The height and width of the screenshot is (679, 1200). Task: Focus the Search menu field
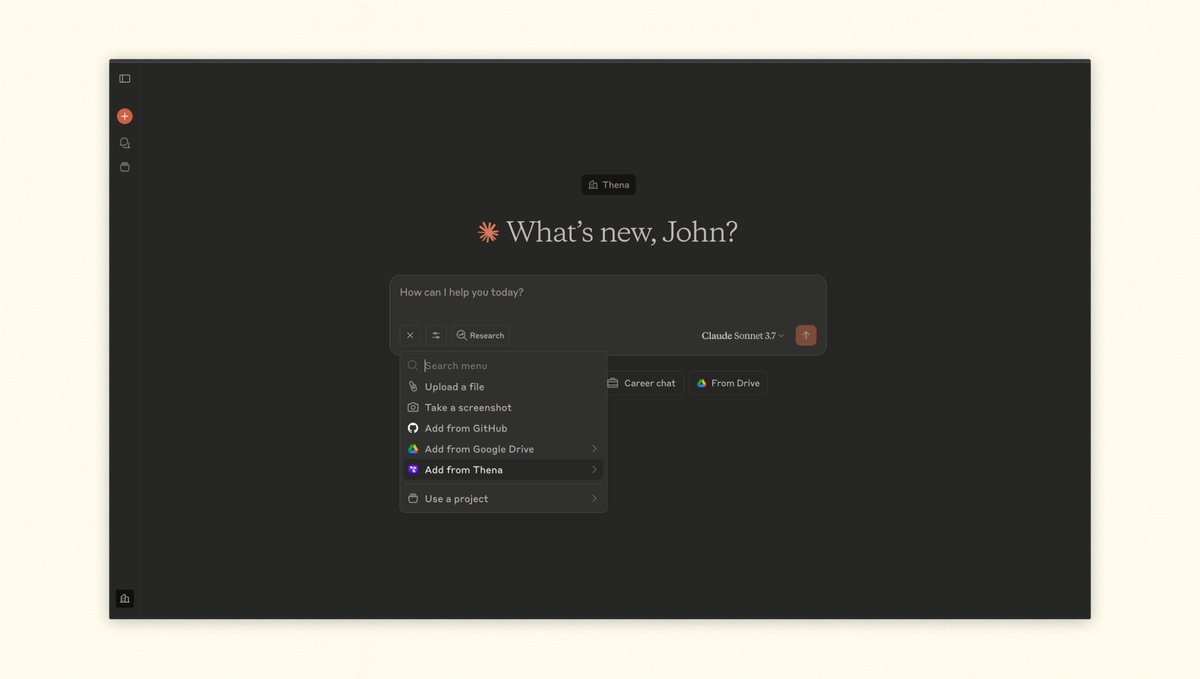pos(504,366)
